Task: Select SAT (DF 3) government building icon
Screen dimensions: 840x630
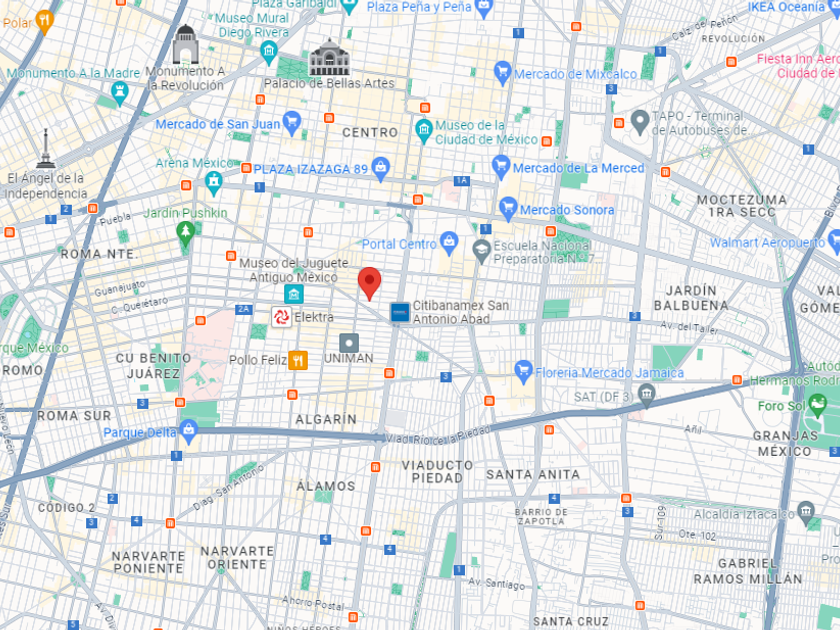Action: tap(647, 396)
